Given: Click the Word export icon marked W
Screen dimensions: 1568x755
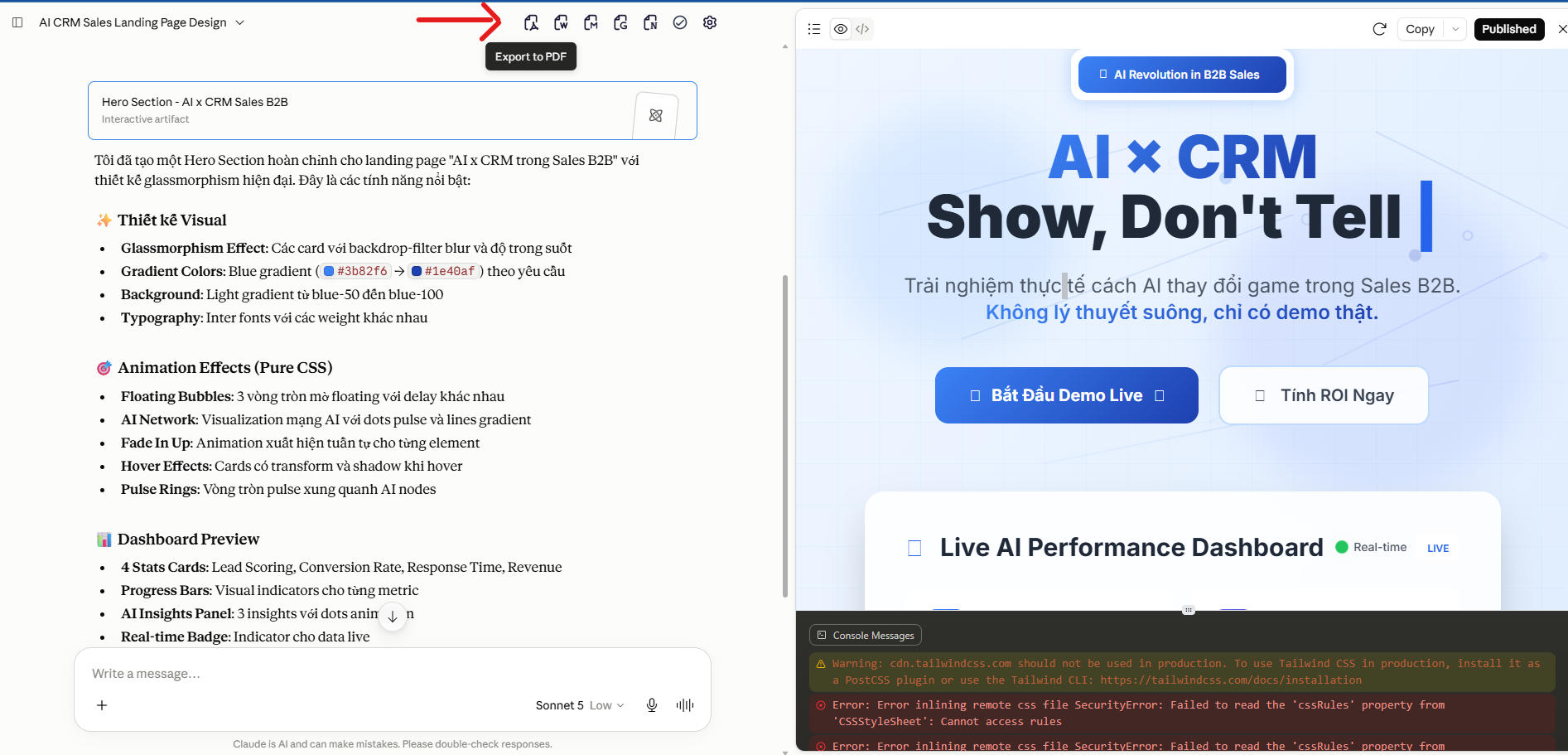Looking at the screenshot, I should pos(561,22).
